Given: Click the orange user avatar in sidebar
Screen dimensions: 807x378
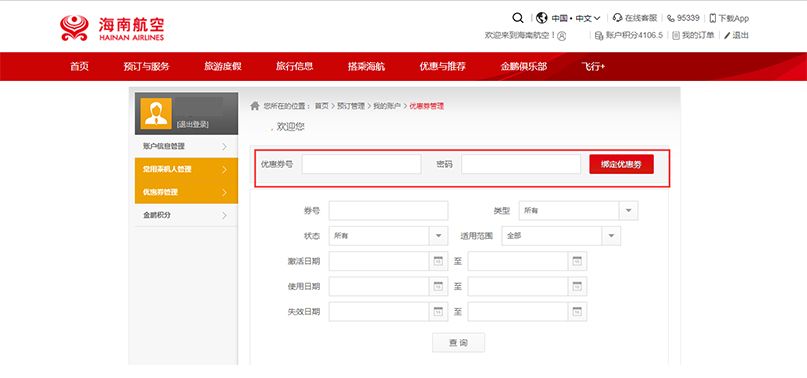Looking at the screenshot, I should (x=156, y=113).
